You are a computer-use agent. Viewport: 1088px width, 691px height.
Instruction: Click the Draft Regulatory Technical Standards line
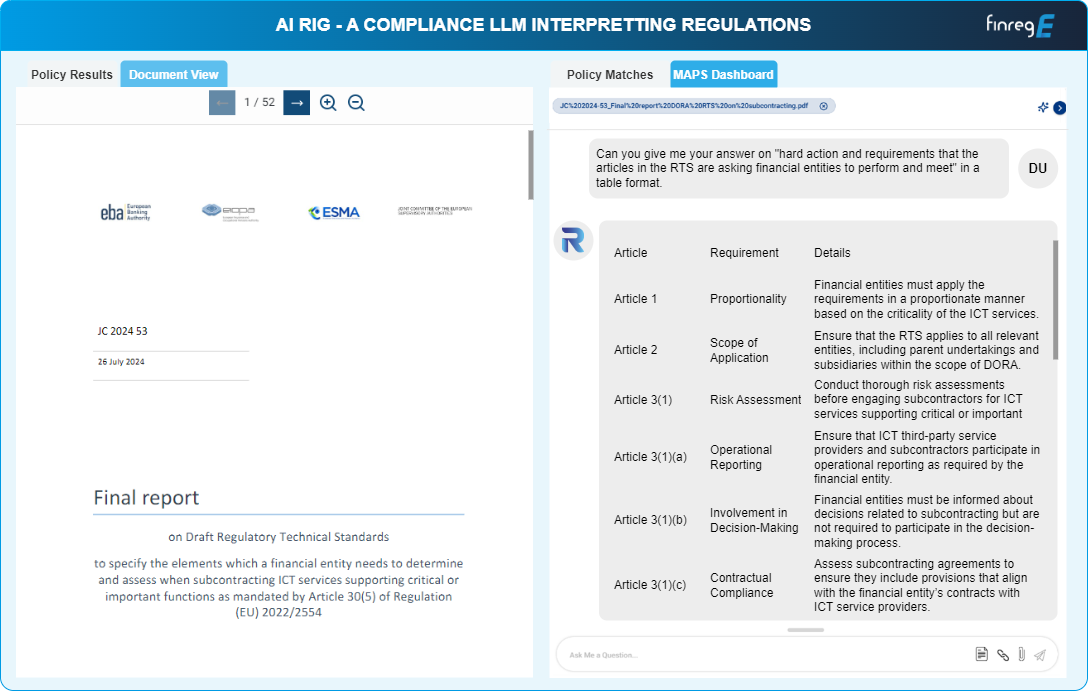(278, 537)
